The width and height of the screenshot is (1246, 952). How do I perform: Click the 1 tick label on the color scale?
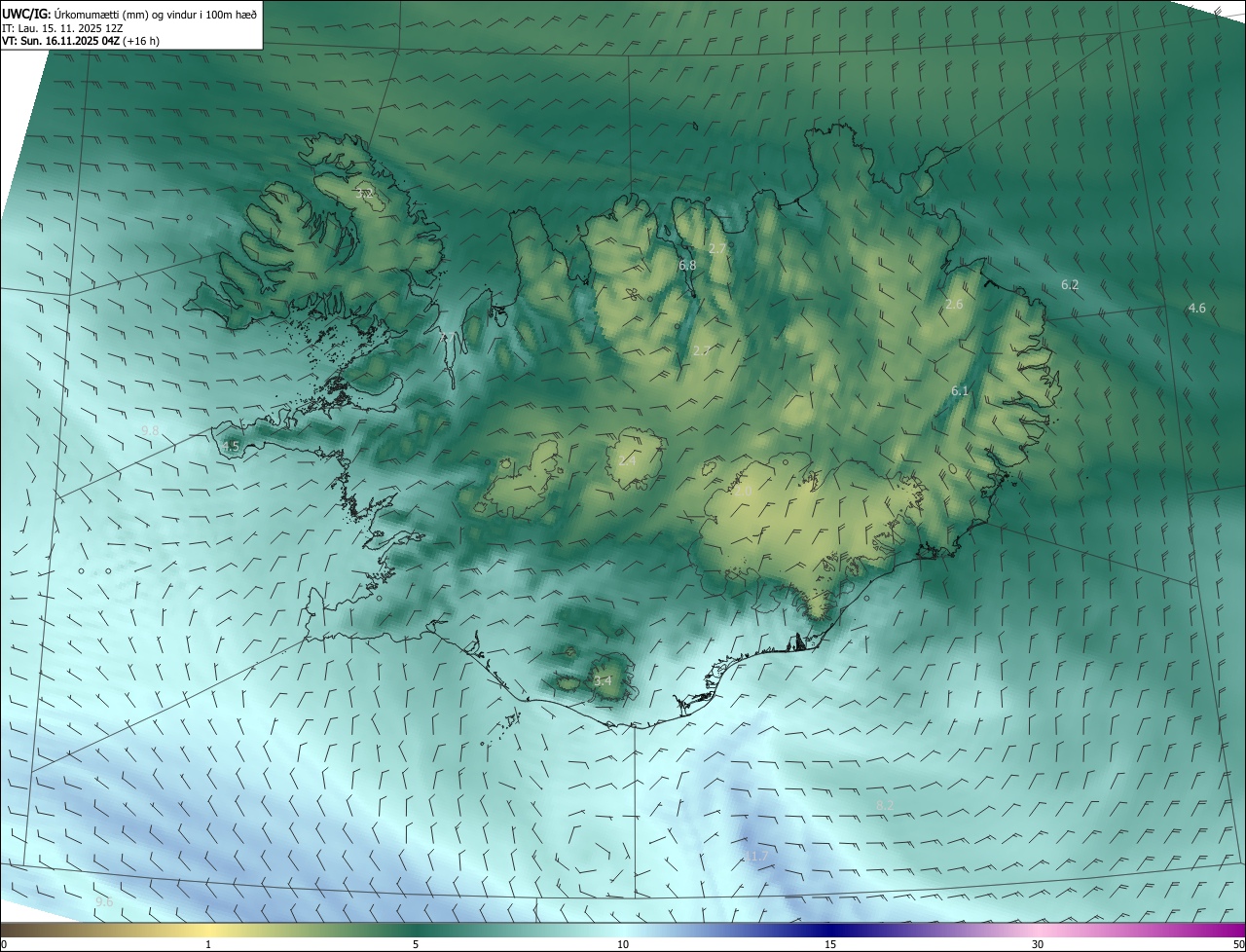click(208, 944)
